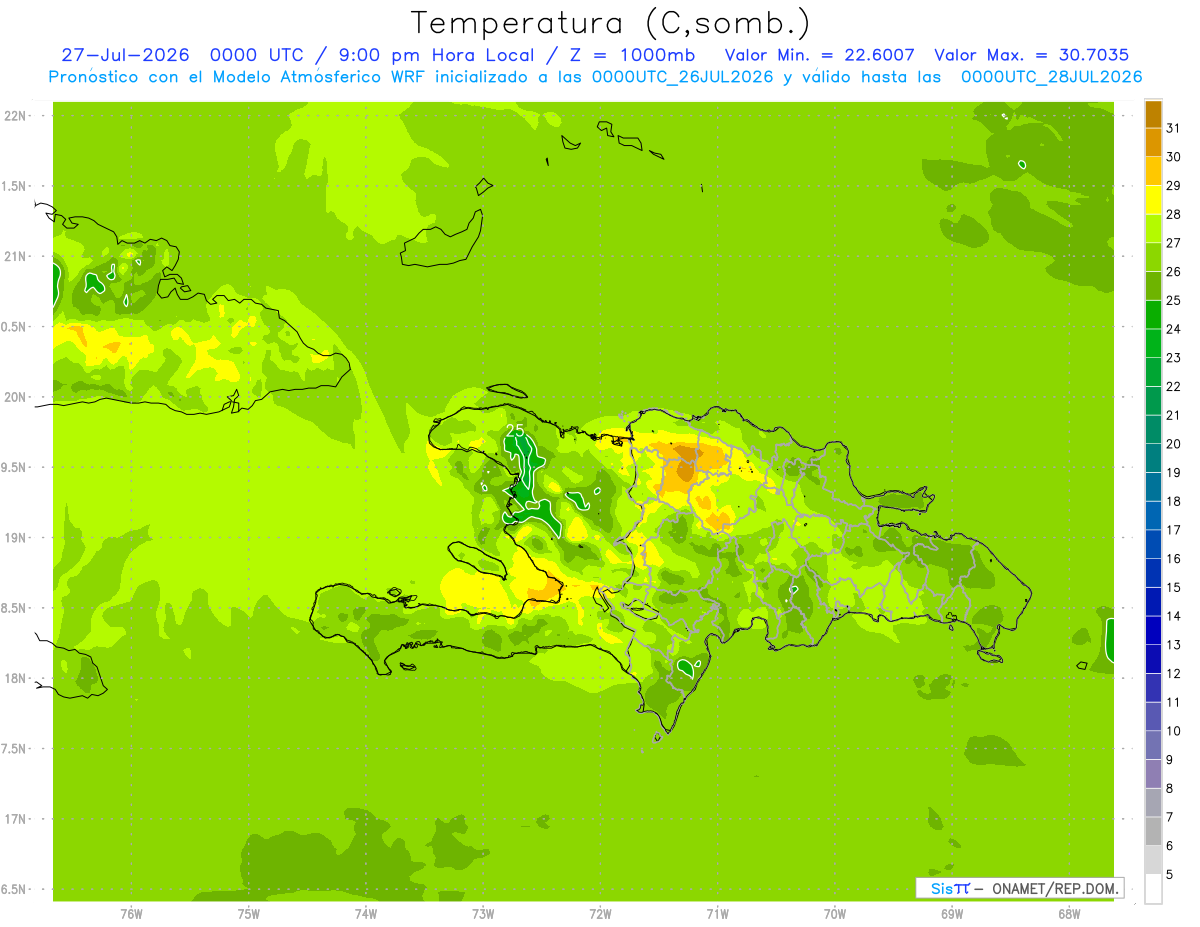Click the gray legend swatch between 6 and 7
The image size is (1200, 927).
tap(1153, 832)
